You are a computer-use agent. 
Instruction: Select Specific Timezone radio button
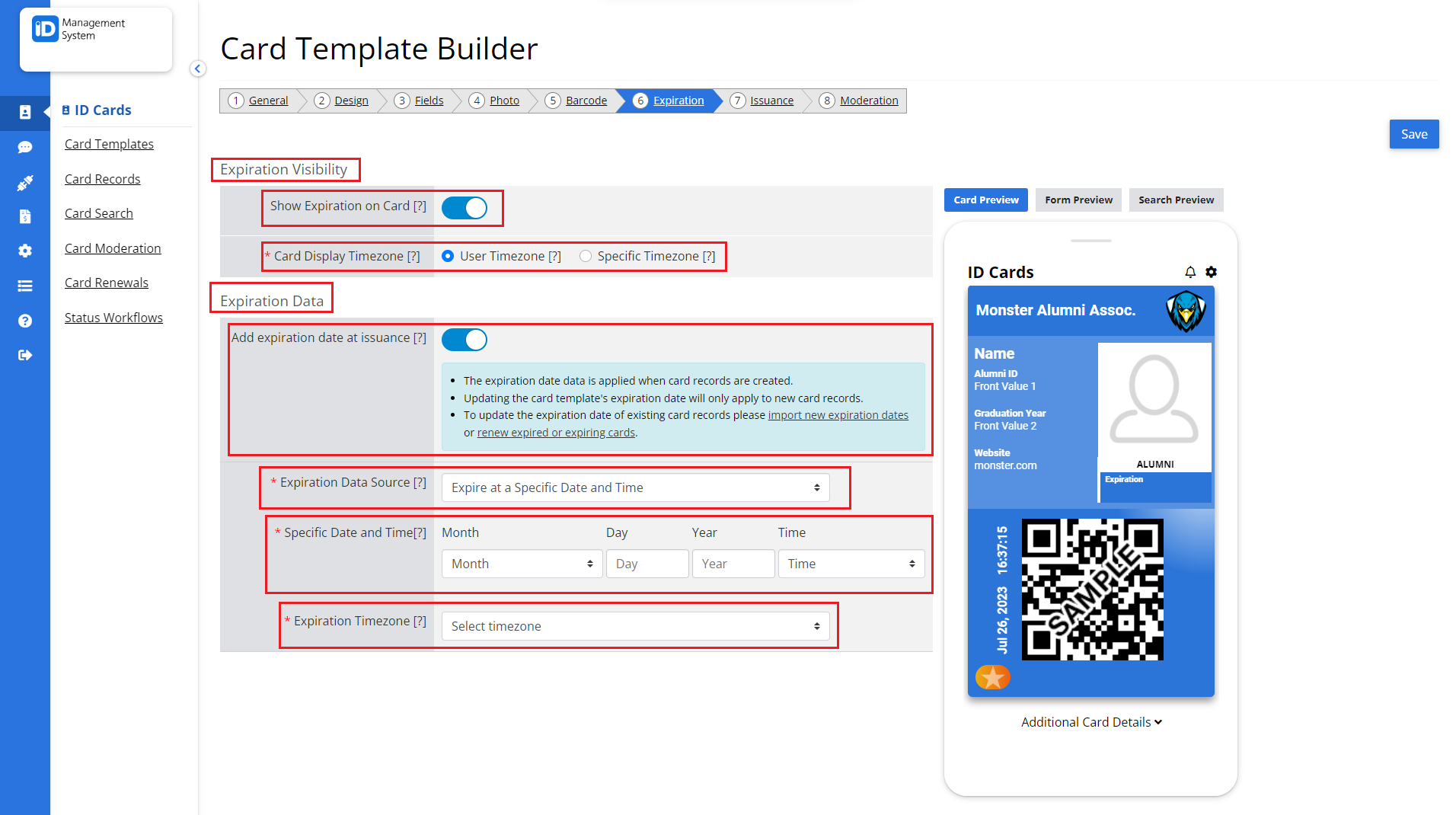586,256
